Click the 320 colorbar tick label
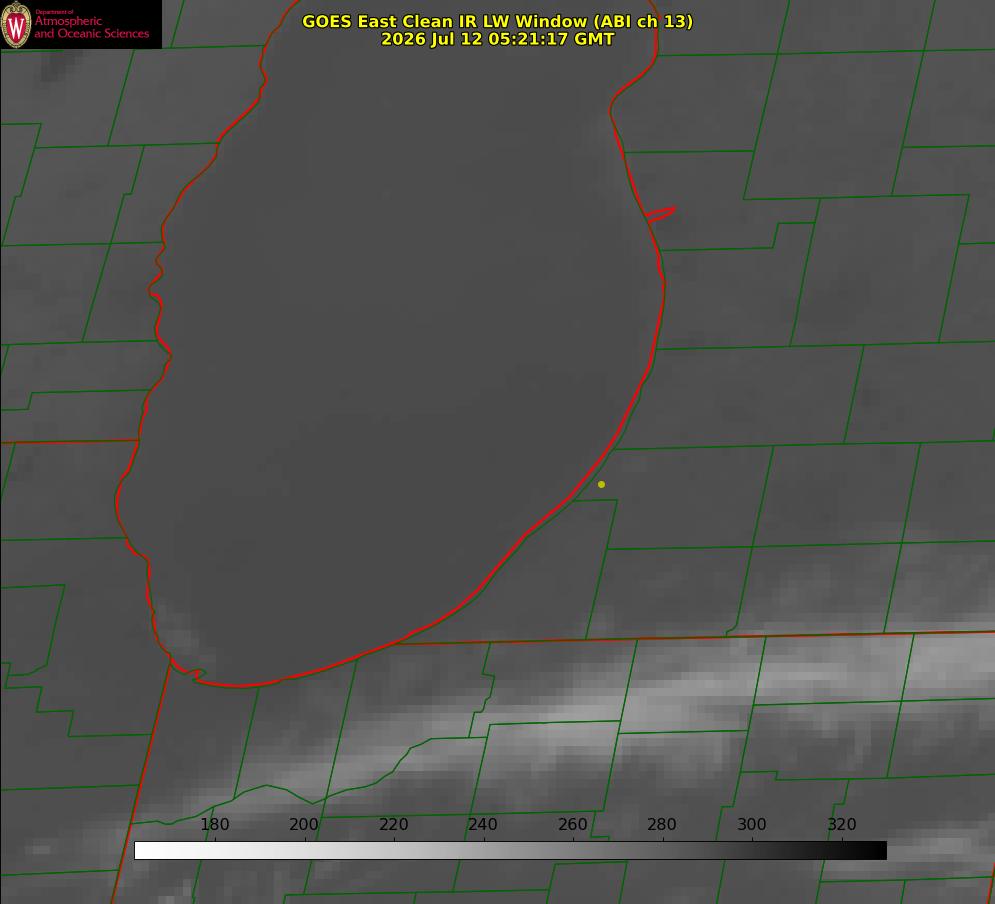 842,824
